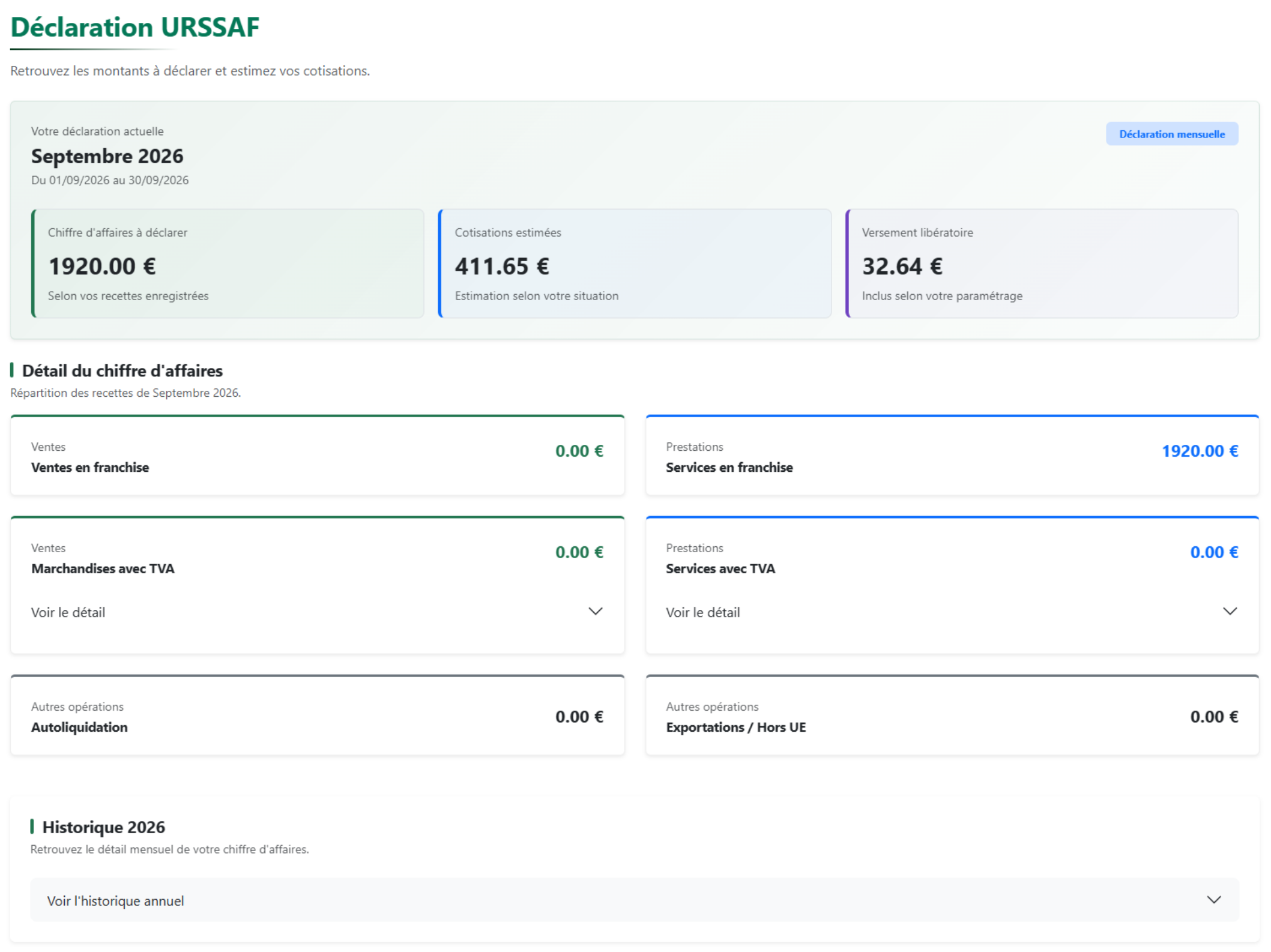Click the Services en franchise card

(x=952, y=456)
